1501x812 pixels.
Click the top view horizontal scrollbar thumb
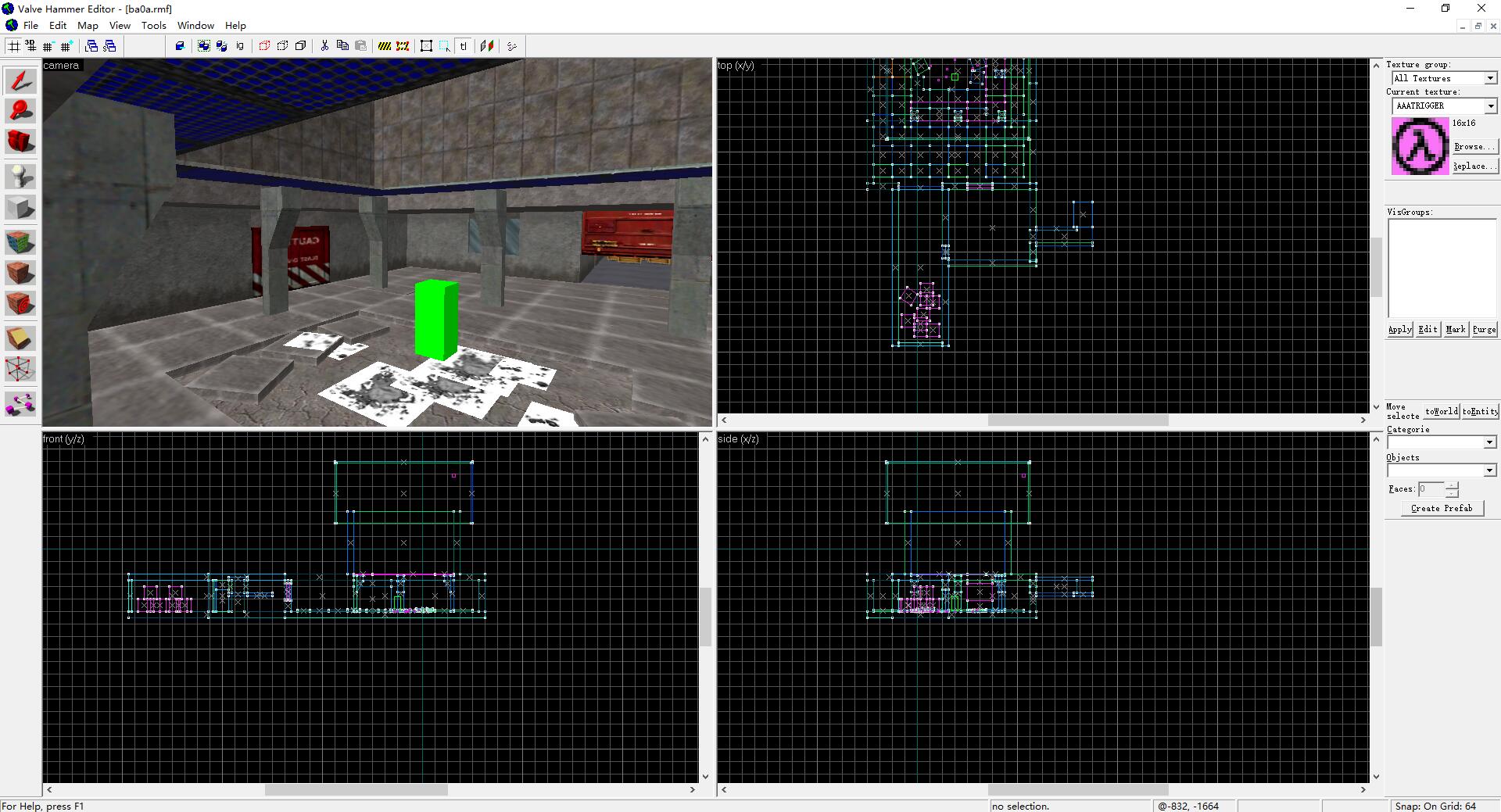click(x=1077, y=420)
